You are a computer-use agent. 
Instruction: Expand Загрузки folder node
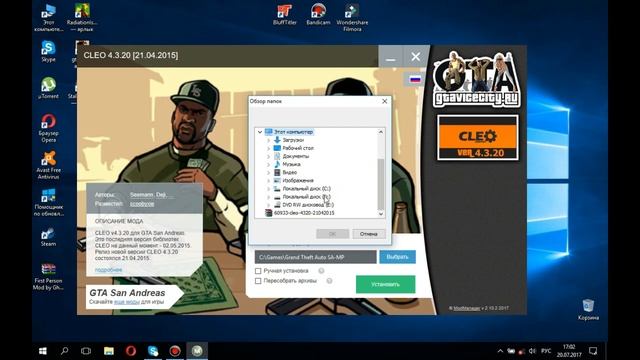269,140
